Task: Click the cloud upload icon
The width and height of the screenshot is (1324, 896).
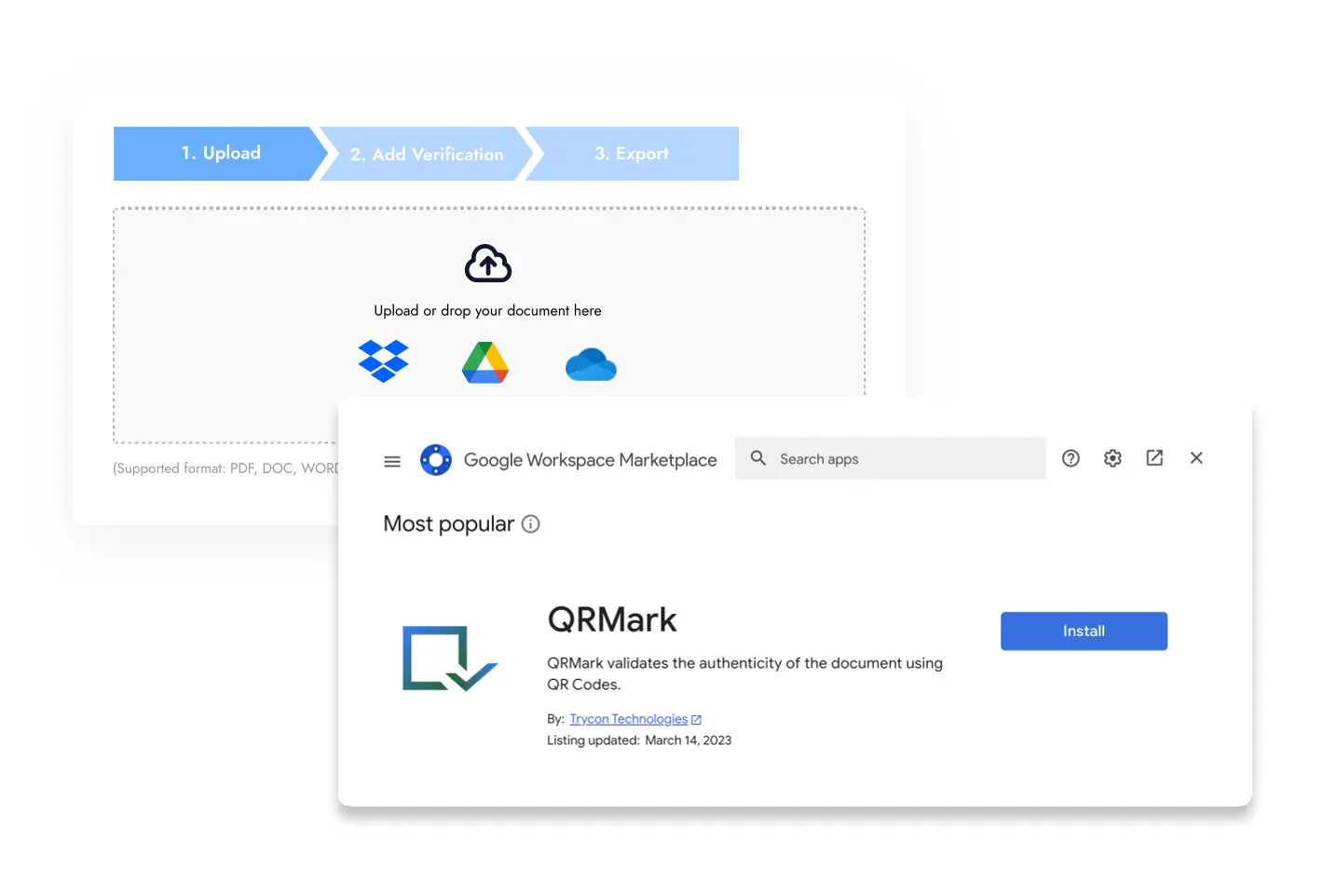Action: 487,264
